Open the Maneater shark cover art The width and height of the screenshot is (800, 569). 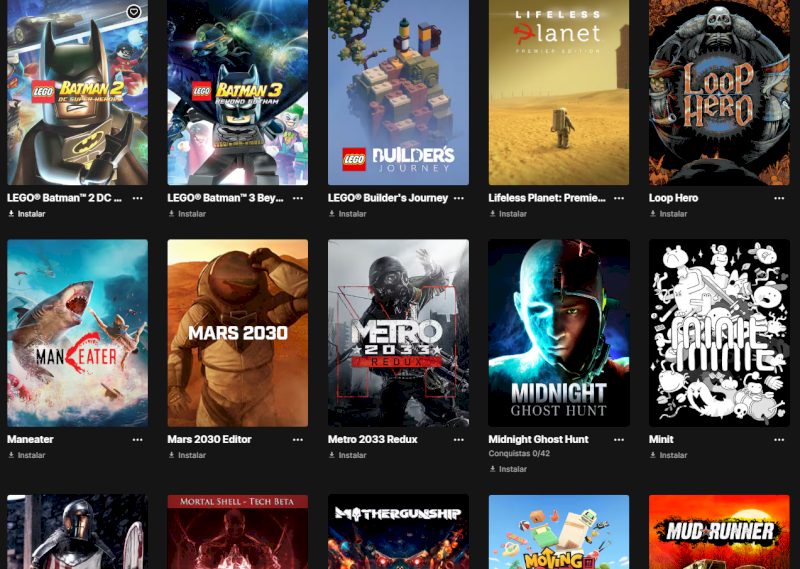(x=78, y=333)
